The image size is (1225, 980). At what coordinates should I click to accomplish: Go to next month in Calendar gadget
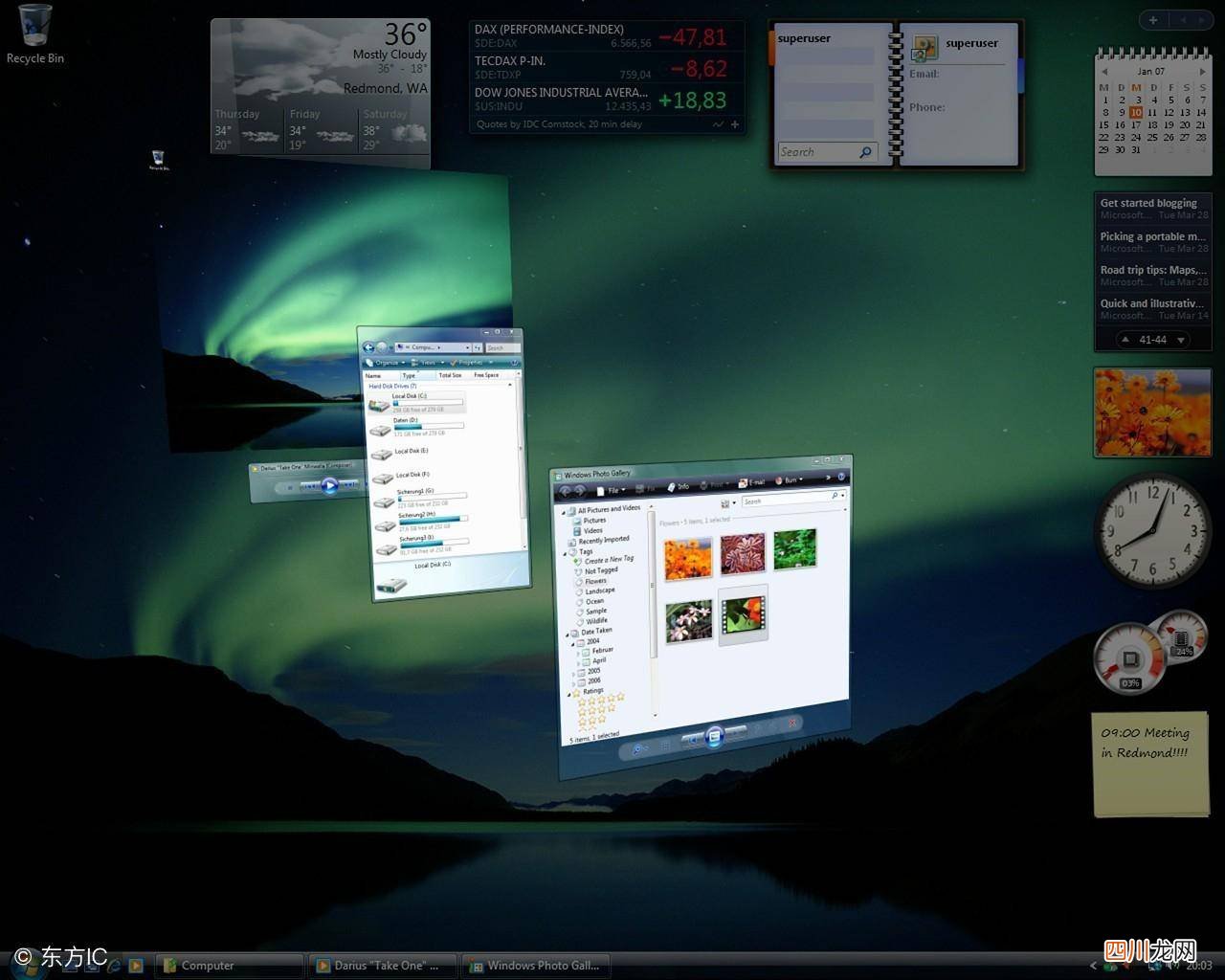[1202, 71]
